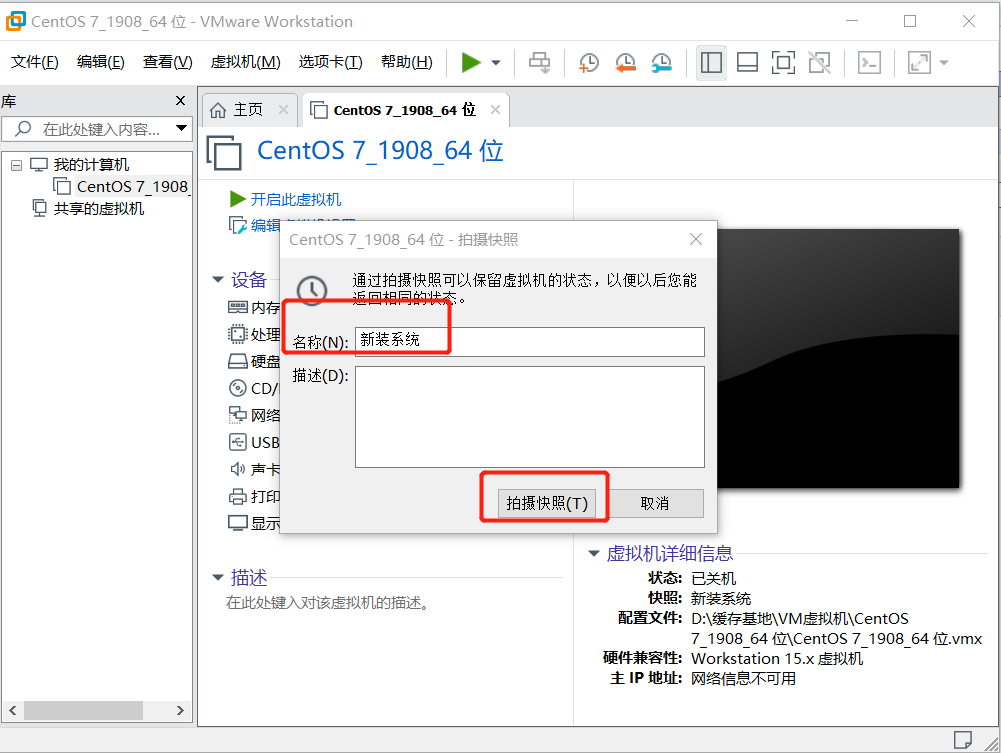Open the 帮助(H) menu
1001x753 pixels.
click(x=407, y=62)
